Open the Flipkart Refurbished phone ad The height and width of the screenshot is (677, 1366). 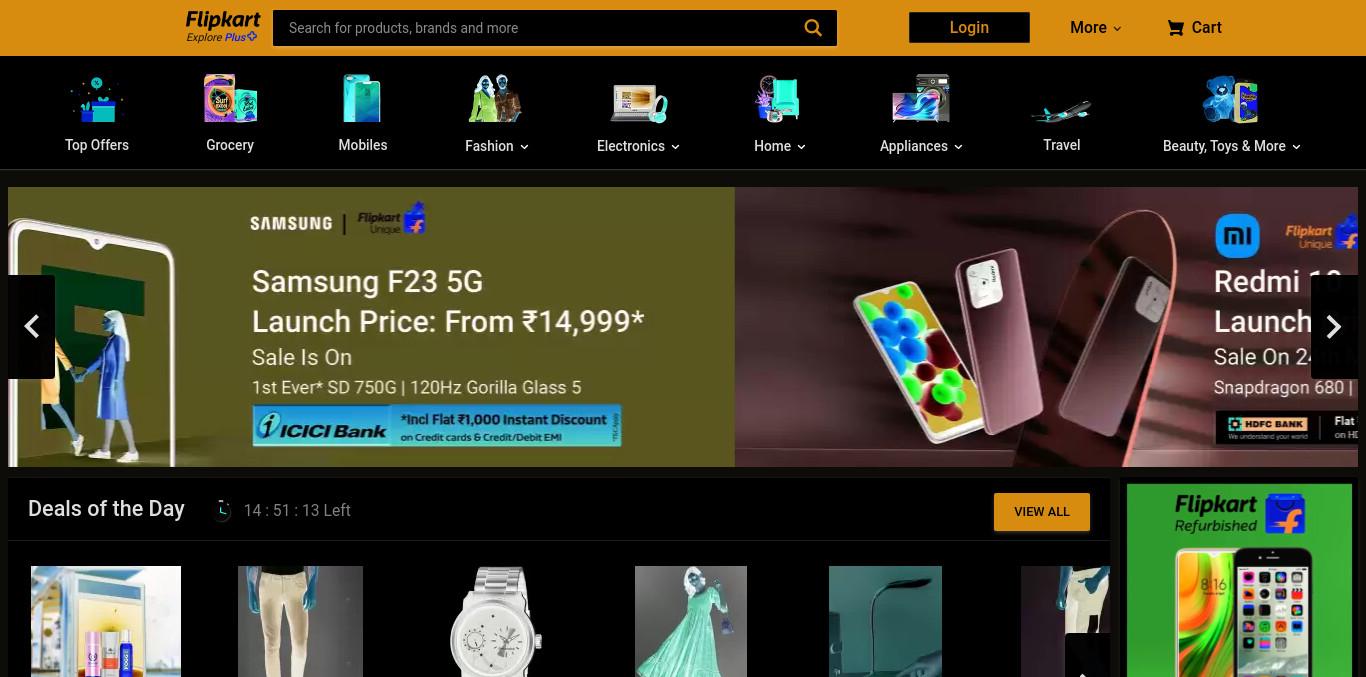[1239, 580]
